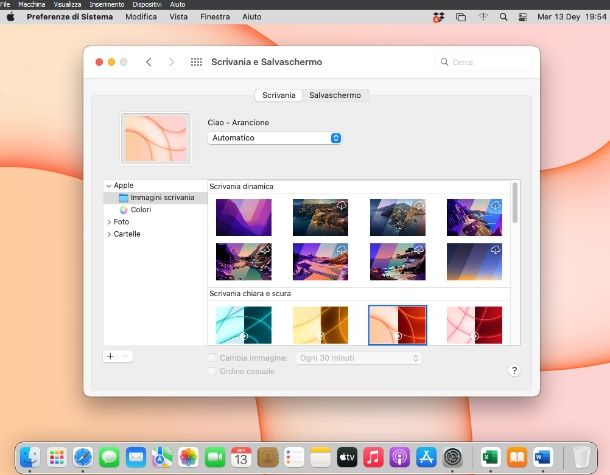Open Word from the Dock

click(x=543, y=457)
